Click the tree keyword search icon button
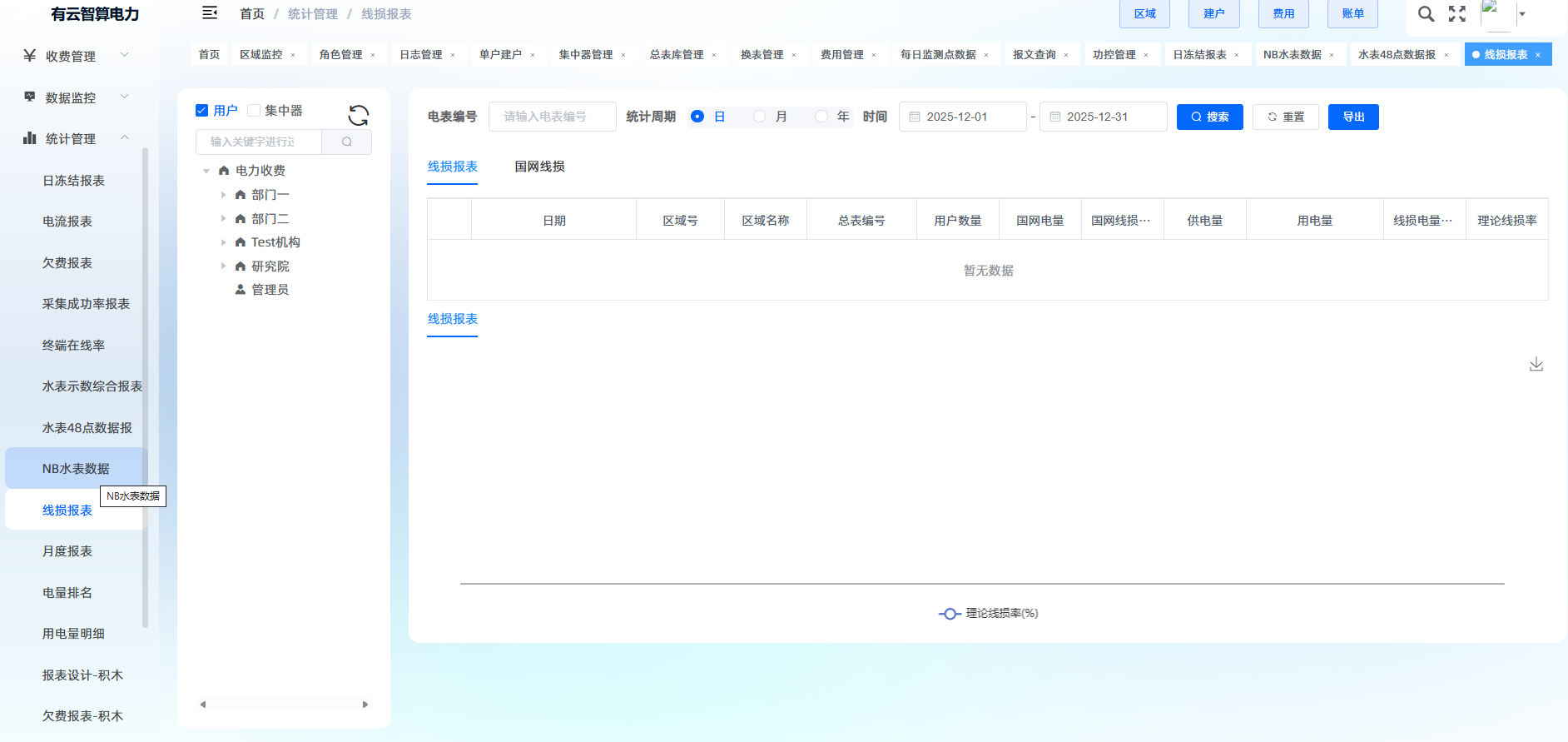This screenshot has height=742, width=1568. [346, 142]
